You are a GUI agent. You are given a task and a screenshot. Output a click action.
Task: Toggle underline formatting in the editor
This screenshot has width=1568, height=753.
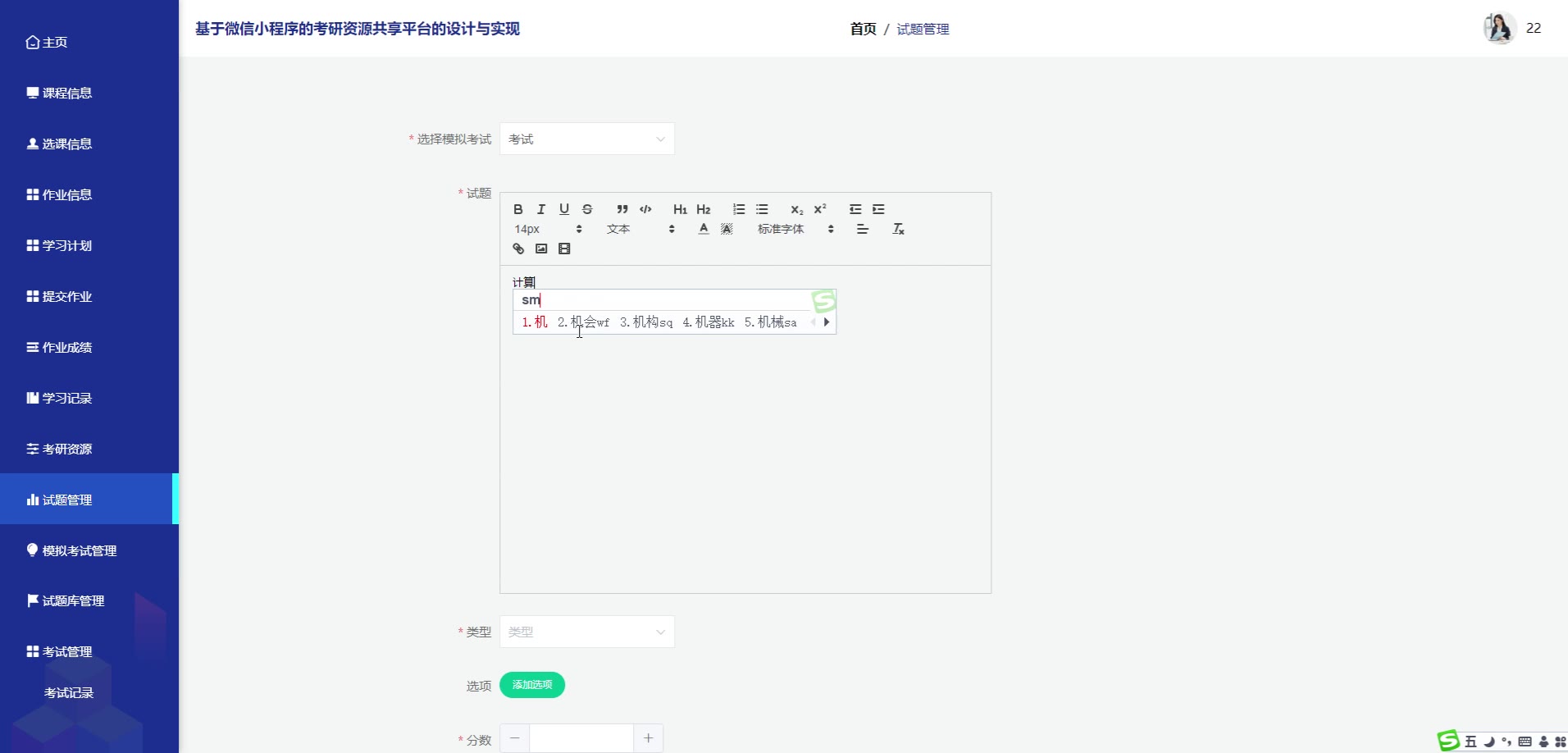(564, 209)
